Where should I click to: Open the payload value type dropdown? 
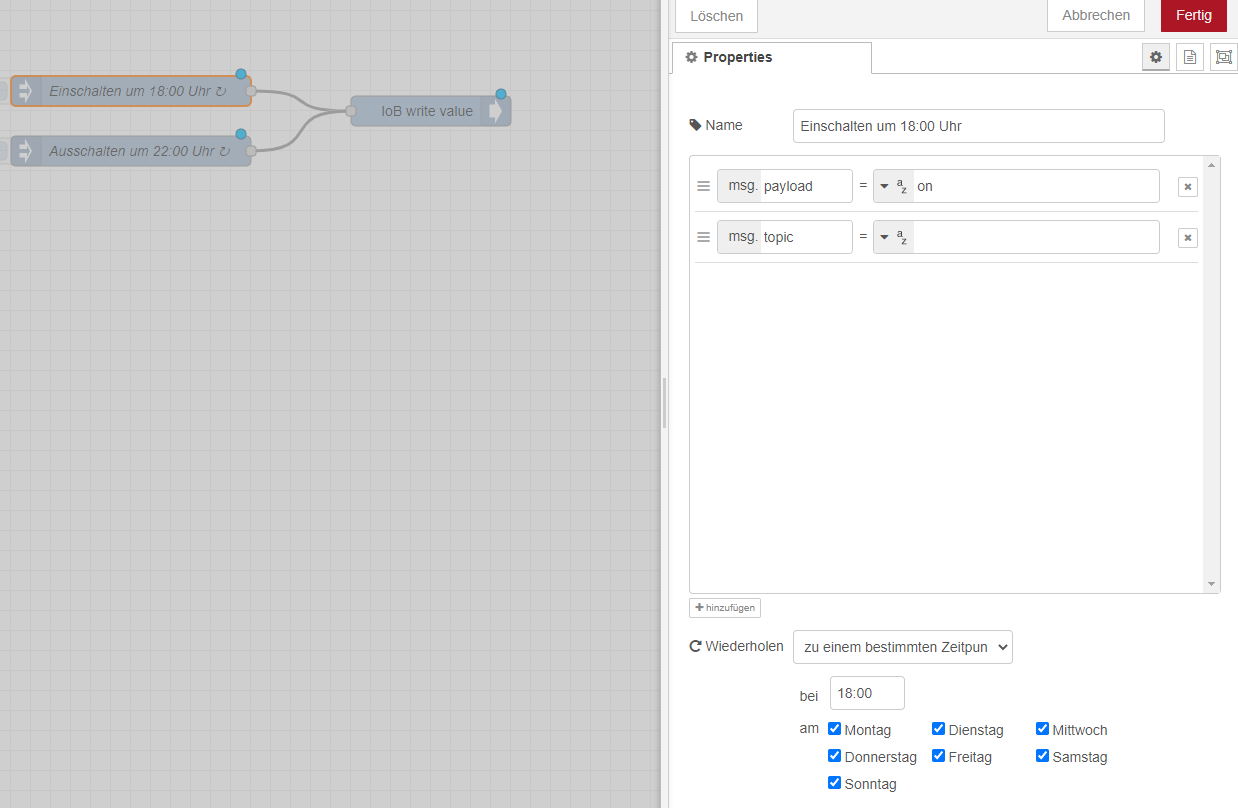[x=893, y=186]
